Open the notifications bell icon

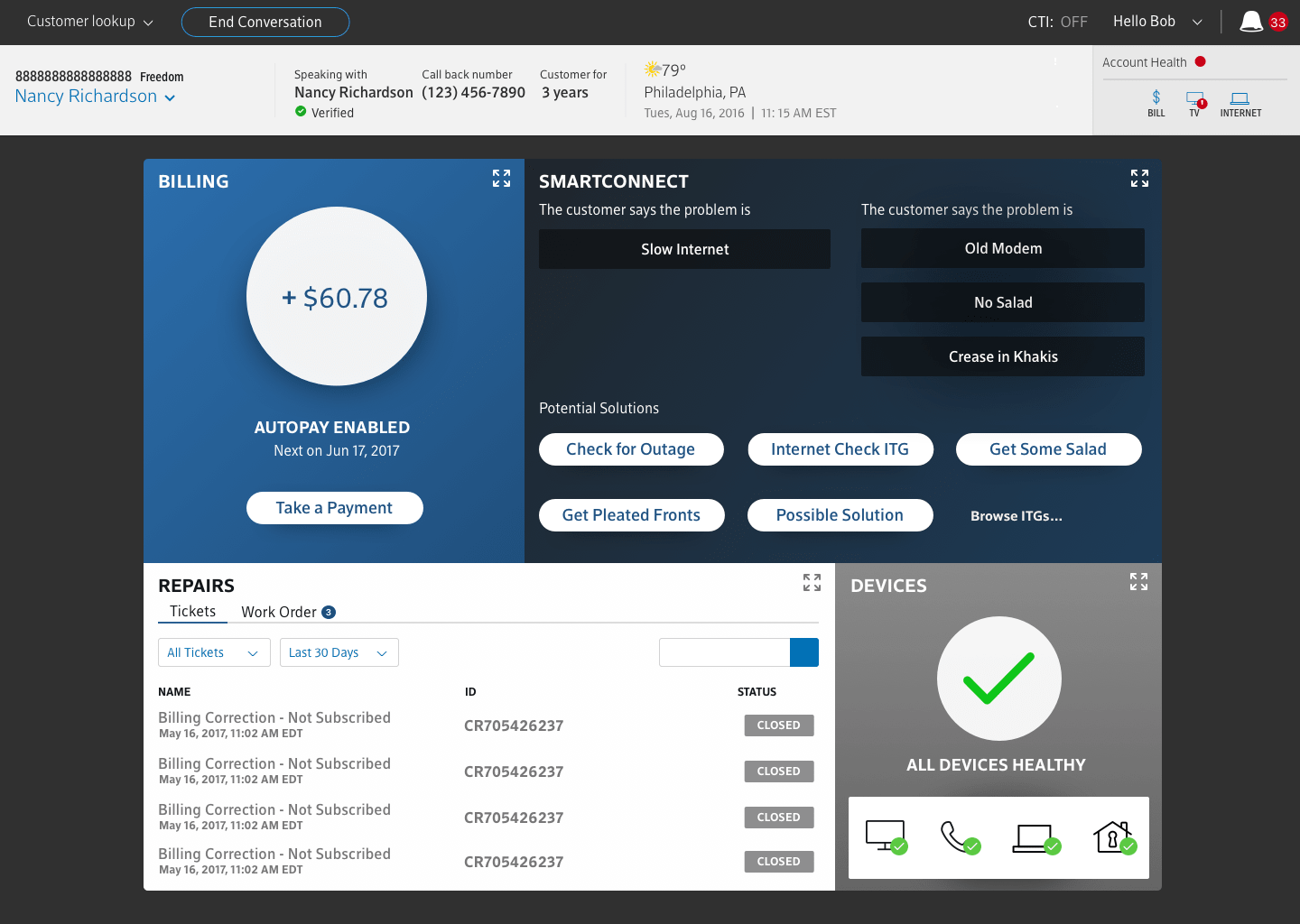(x=1251, y=22)
